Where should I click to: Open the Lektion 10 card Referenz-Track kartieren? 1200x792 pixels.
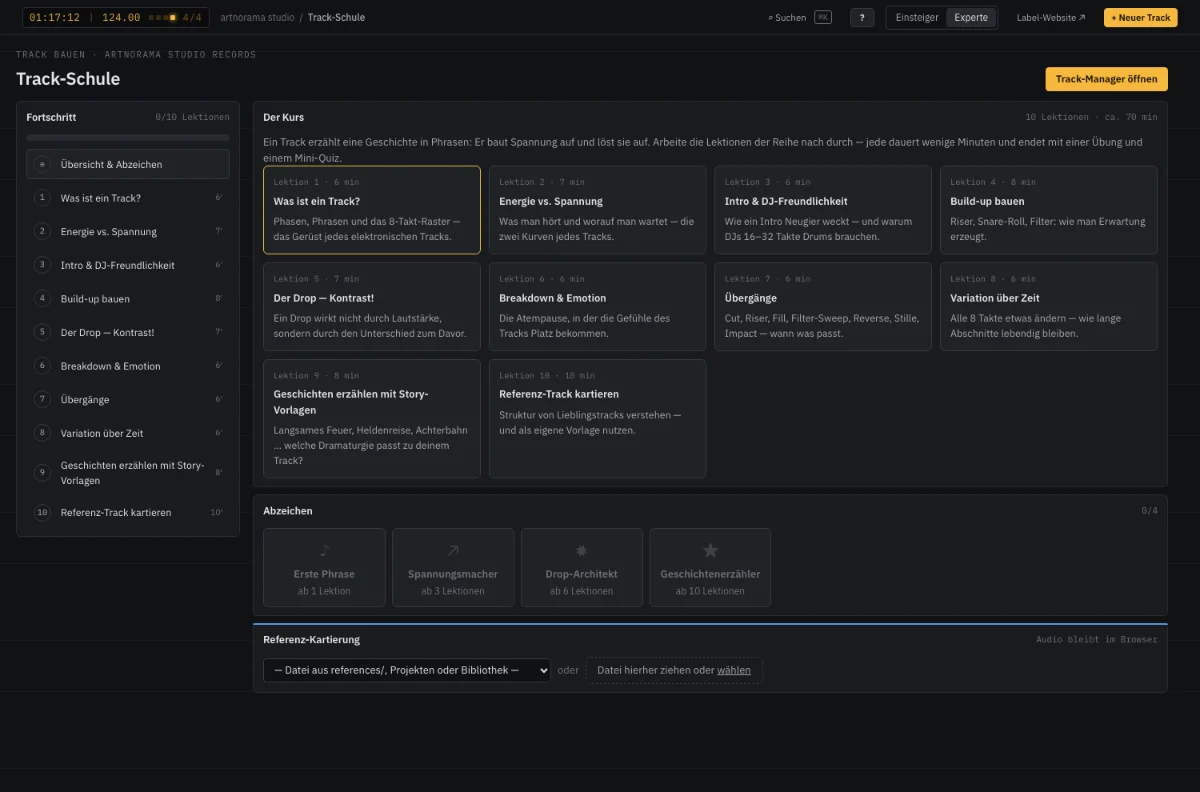pos(598,419)
